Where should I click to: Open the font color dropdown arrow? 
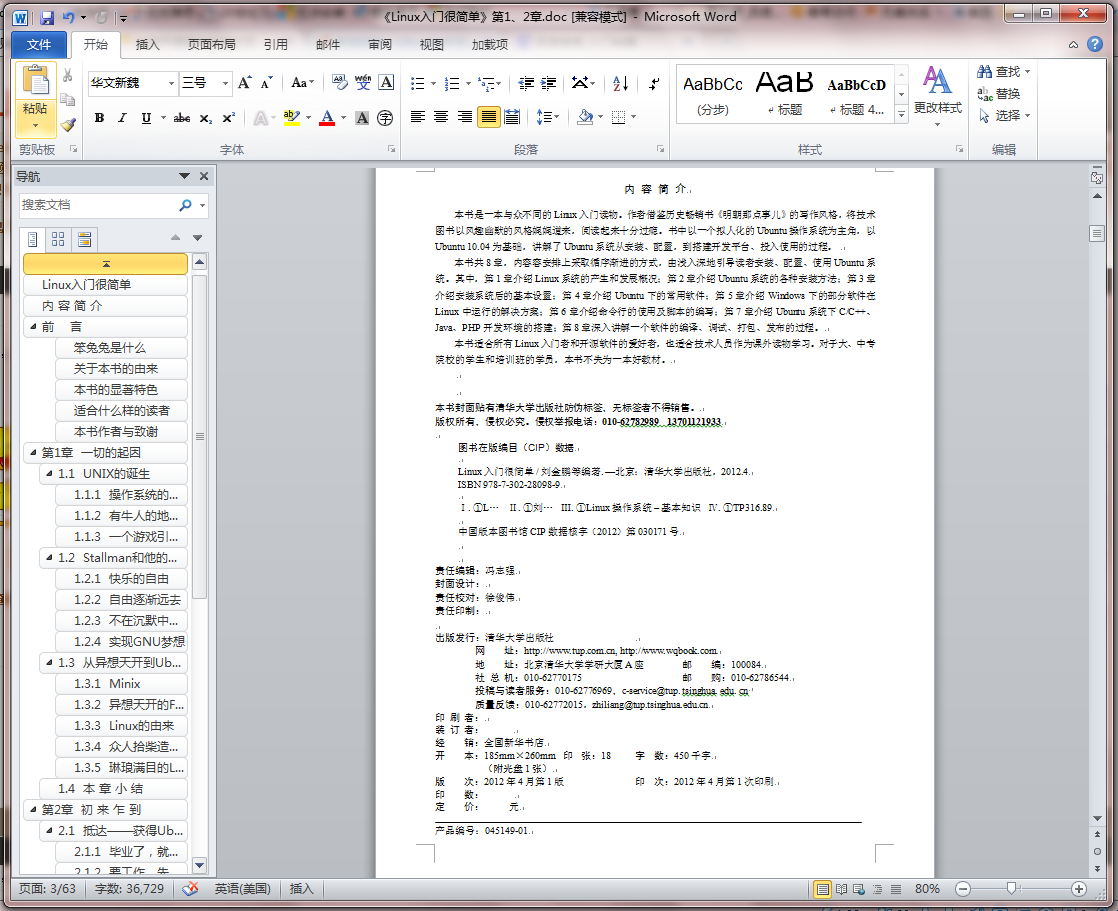pyautogui.click(x=344, y=118)
